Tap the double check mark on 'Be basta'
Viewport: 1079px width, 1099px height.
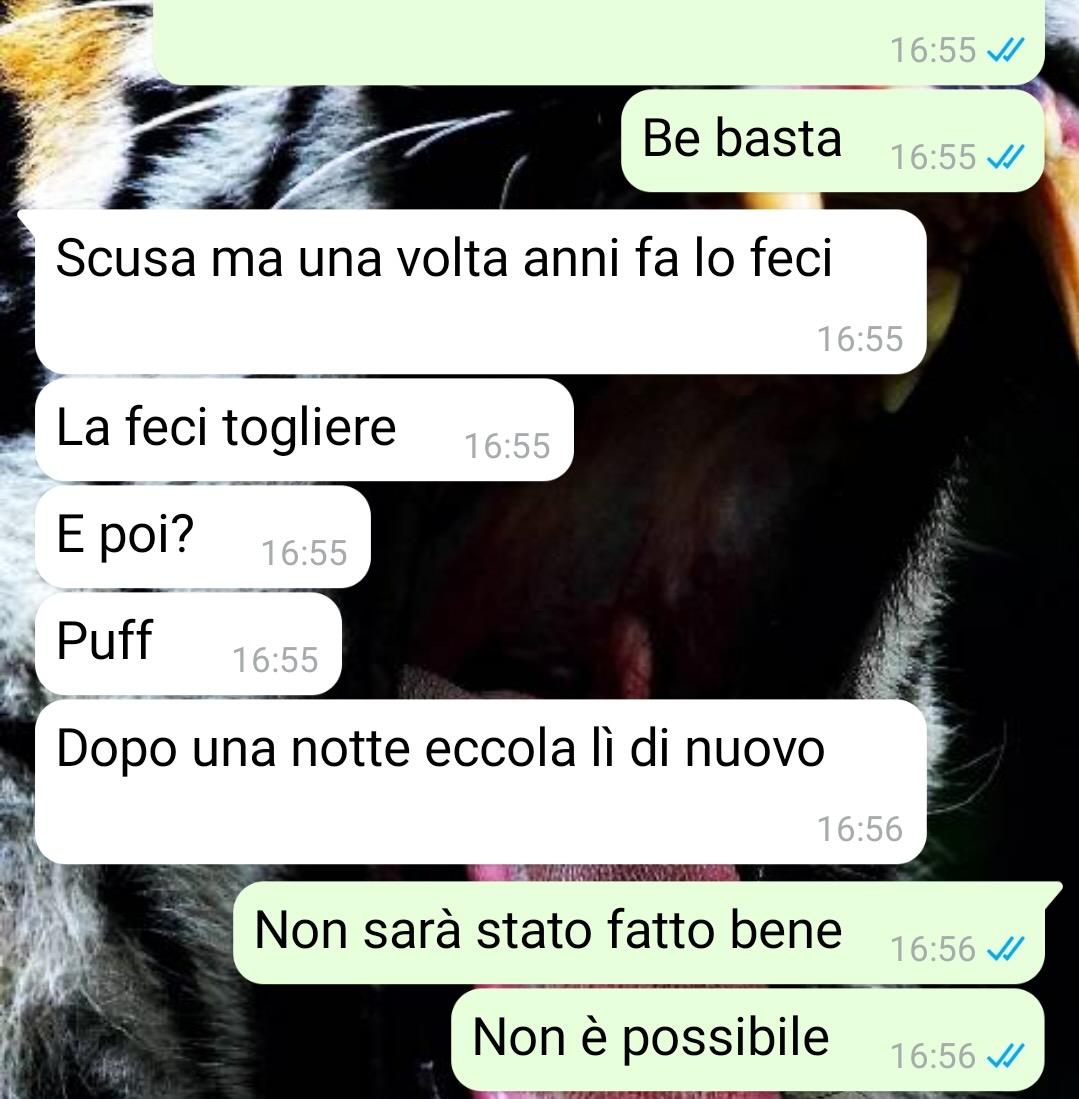tap(1005, 157)
